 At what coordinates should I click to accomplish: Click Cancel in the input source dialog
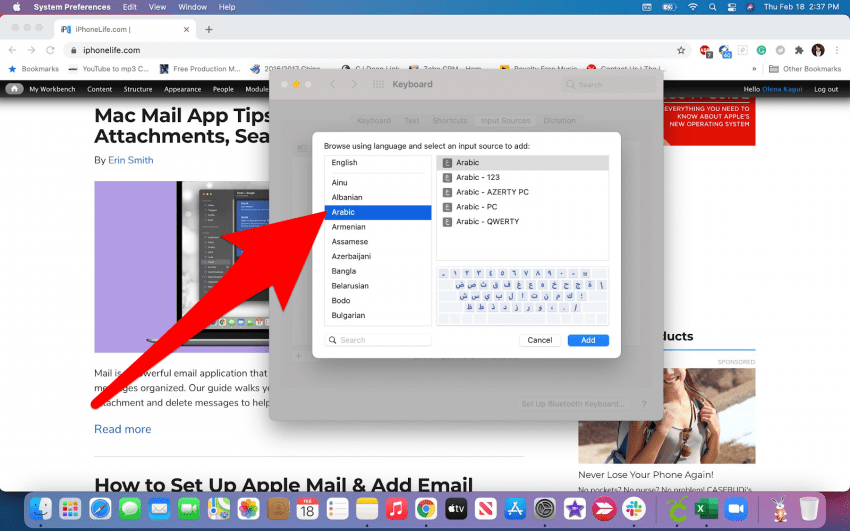[540, 340]
